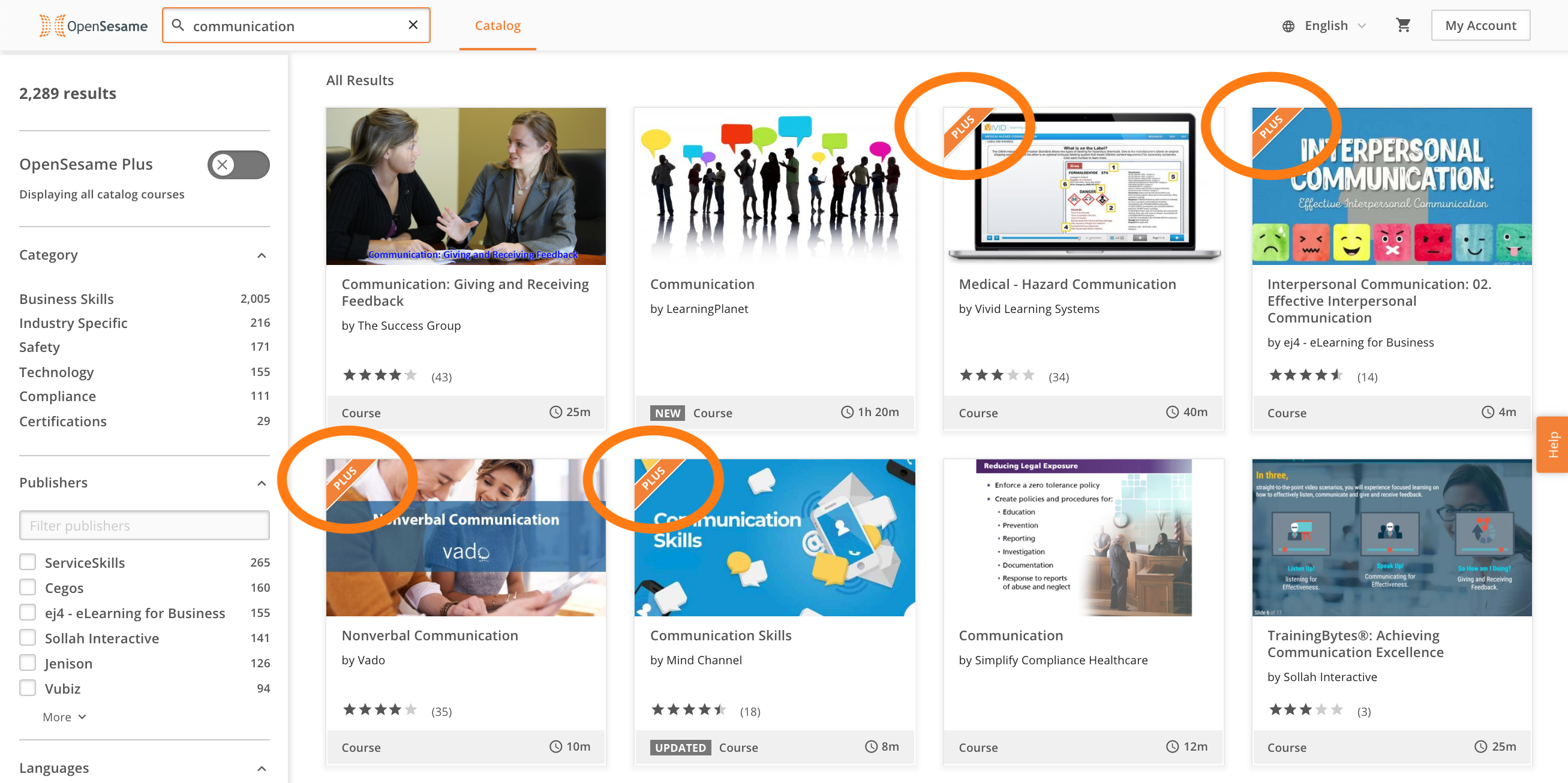Image resolution: width=1568 pixels, height=783 pixels.
Task: Open My Account
Action: pyautogui.click(x=1480, y=26)
